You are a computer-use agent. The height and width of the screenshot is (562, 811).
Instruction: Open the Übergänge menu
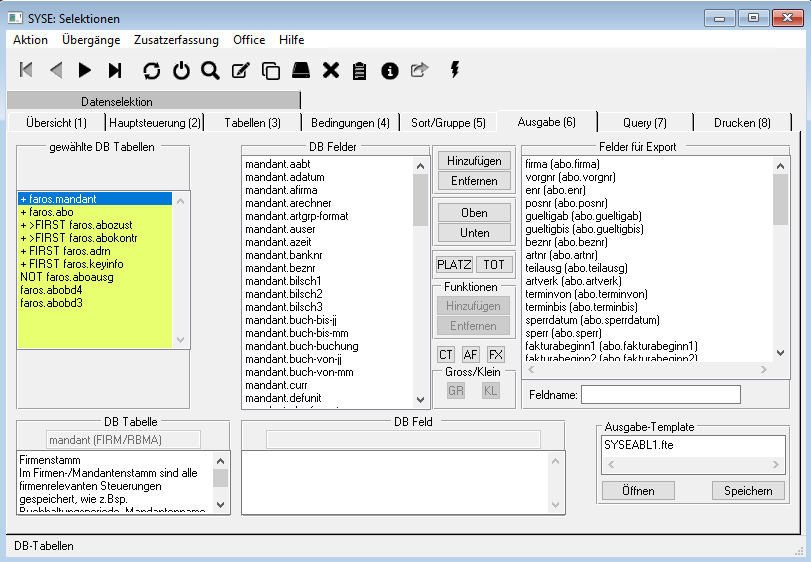pyautogui.click(x=91, y=40)
